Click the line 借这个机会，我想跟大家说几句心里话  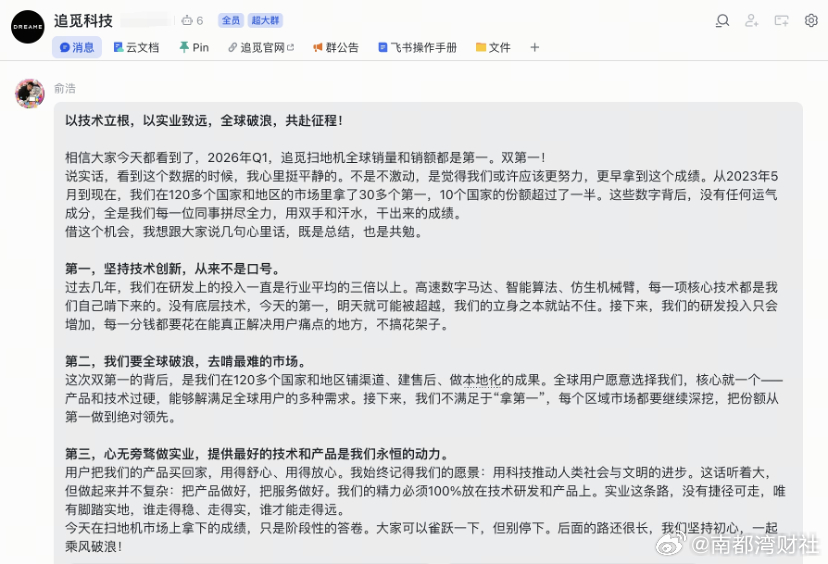point(246,232)
